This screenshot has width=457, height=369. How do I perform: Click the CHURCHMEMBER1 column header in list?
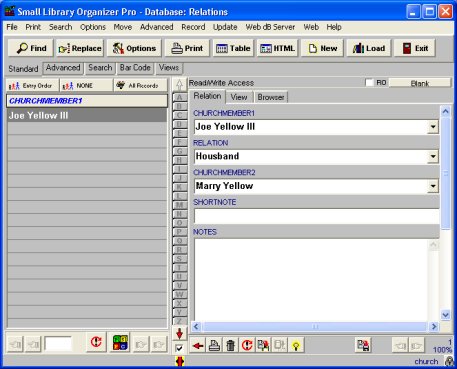tap(87, 101)
